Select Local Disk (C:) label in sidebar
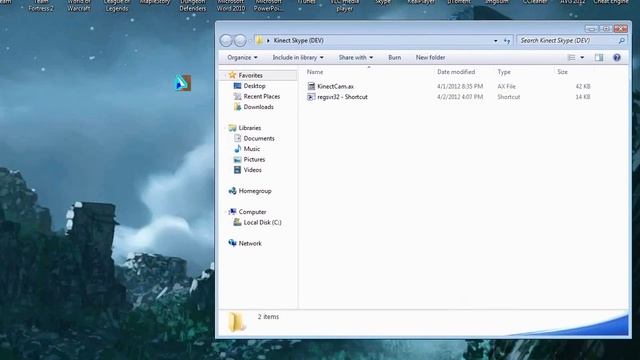This screenshot has height=360, width=640. click(262, 222)
